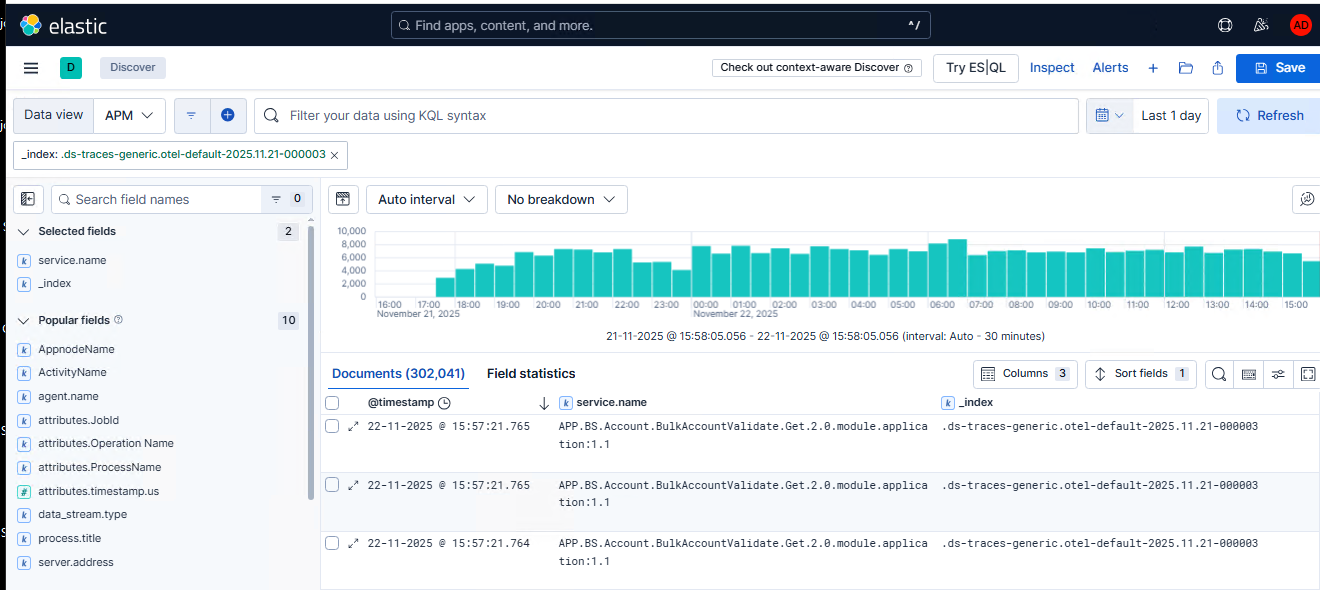Toggle the histogram chart visibility icon
The height and width of the screenshot is (590, 1320).
click(342, 199)
